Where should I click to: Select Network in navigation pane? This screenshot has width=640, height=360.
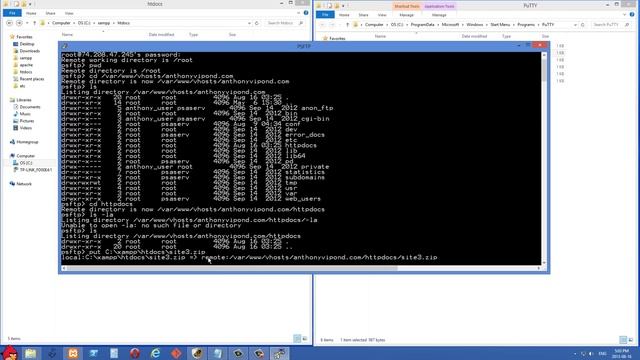click(x=24, y=184)
